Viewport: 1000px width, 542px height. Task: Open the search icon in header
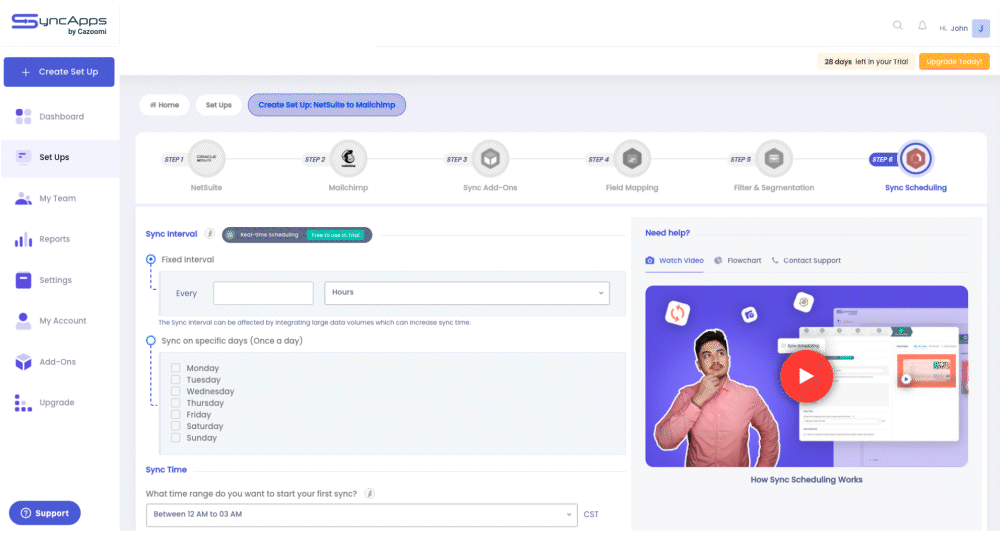[x=897, y=26]
